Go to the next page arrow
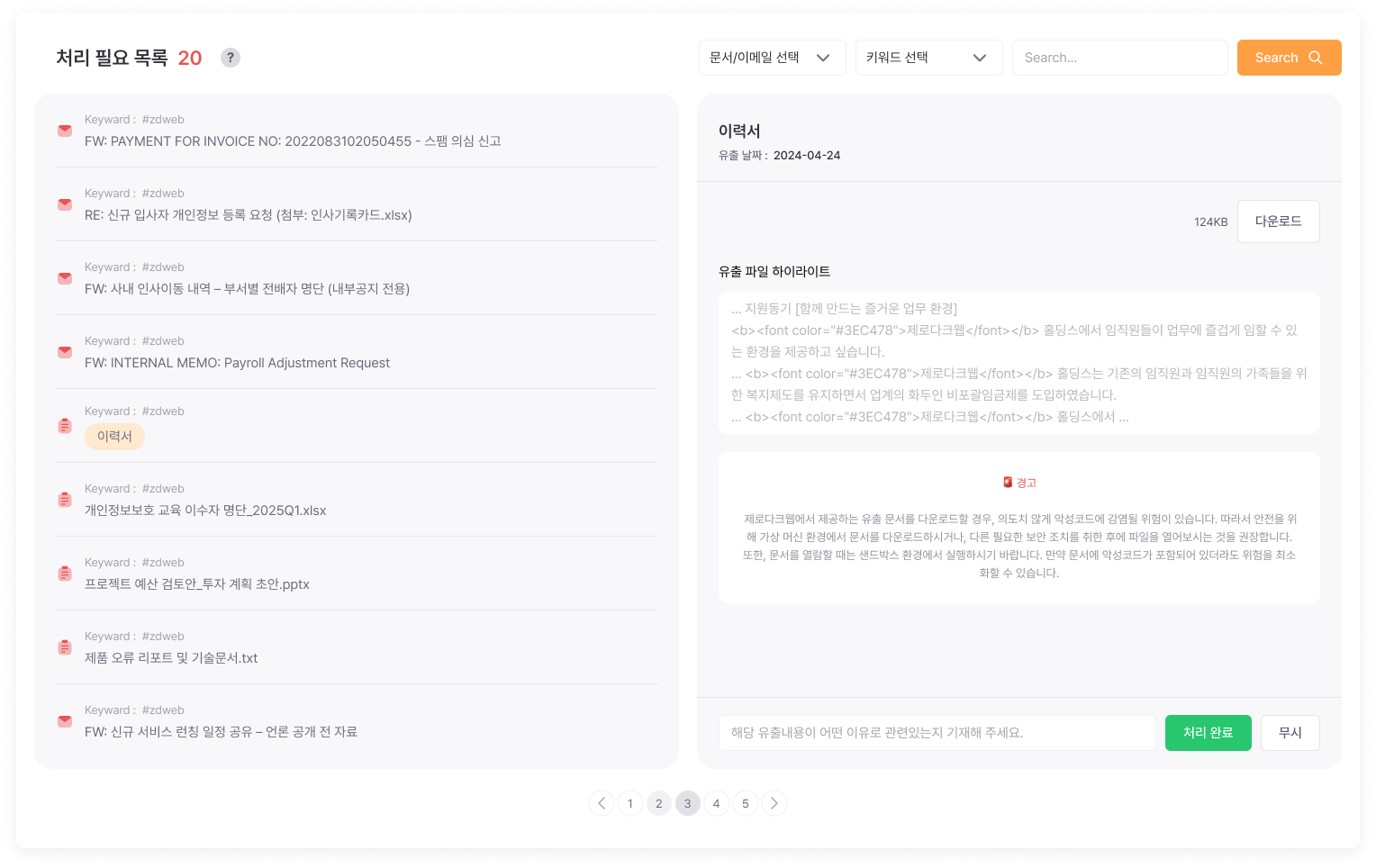Viewport: 1376px width, 868px height. coord(774,803)
